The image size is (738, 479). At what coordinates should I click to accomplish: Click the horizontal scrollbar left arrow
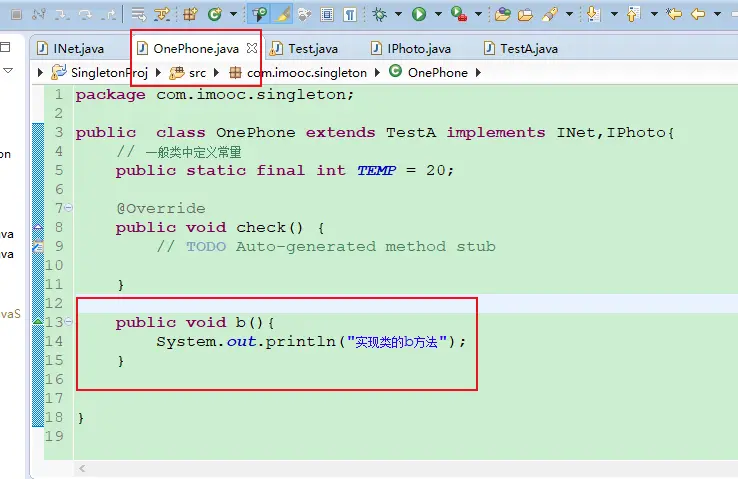(82, 468)
